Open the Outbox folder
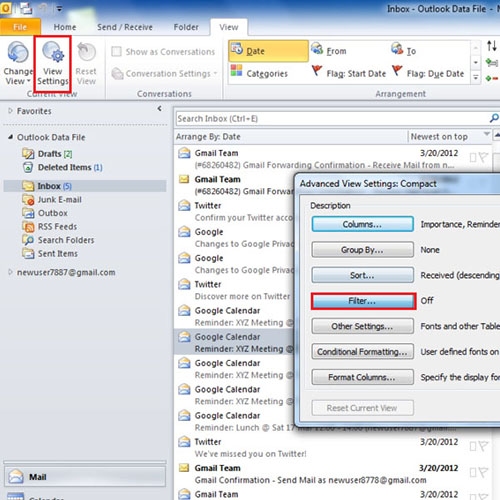 45,213
